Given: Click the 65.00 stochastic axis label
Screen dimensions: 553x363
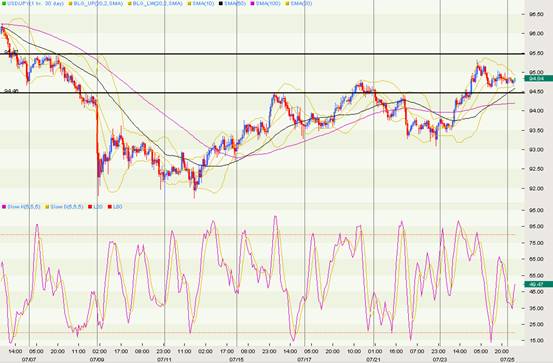Looking at the screenshot, I should [x=536, y=259].
